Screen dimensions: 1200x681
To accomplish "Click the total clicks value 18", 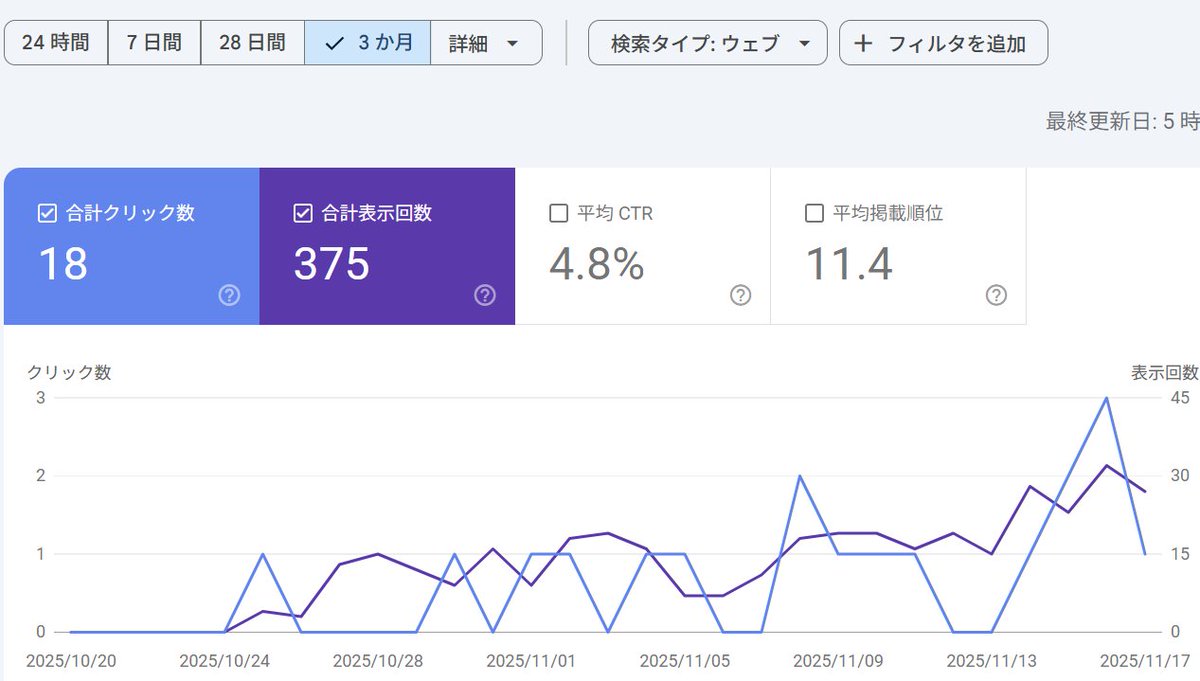I will pos(63,264).
